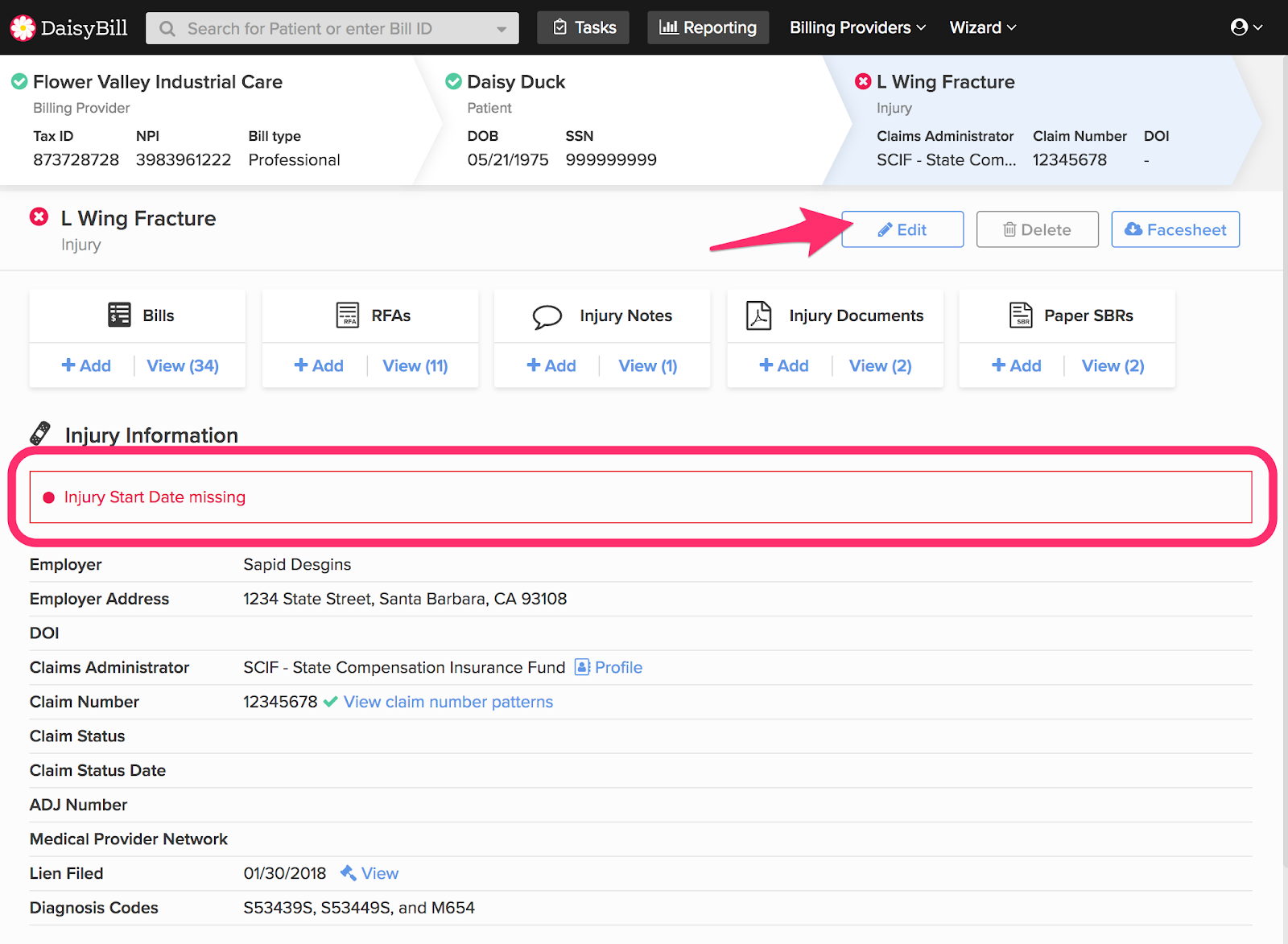This screenshot has width=1288, height=944.
Task: Click the Injury Documents PDF icon
Action: pyautogui.click(x=758, y=315)
